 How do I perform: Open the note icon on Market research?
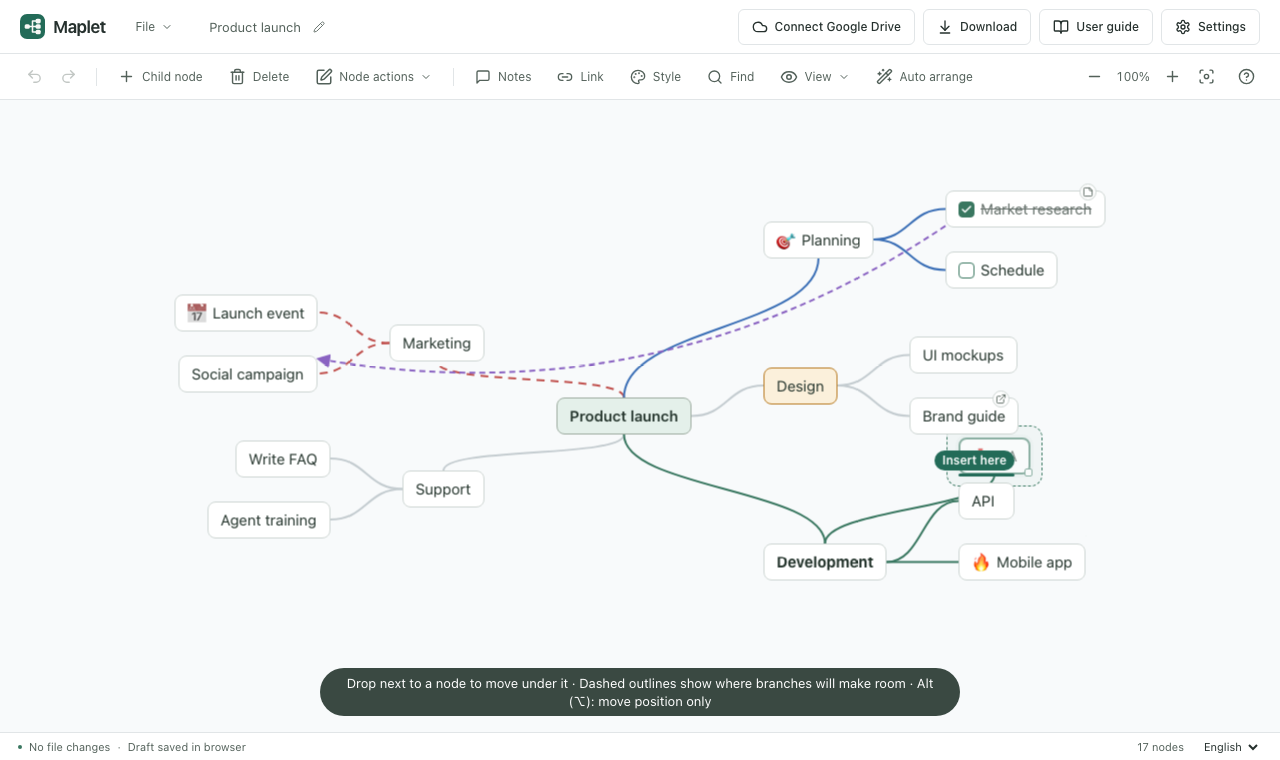1088,192
